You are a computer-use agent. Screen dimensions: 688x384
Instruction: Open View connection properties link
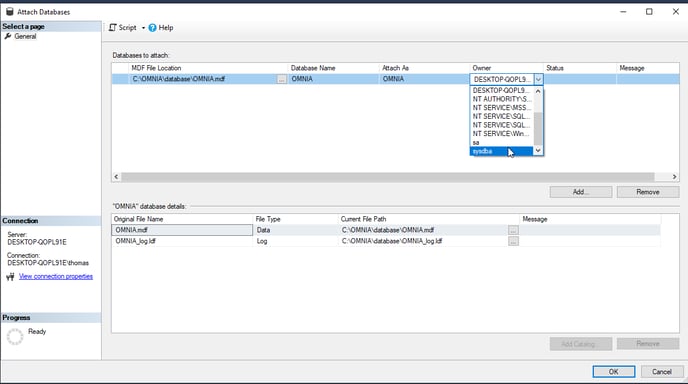(56, 276)
